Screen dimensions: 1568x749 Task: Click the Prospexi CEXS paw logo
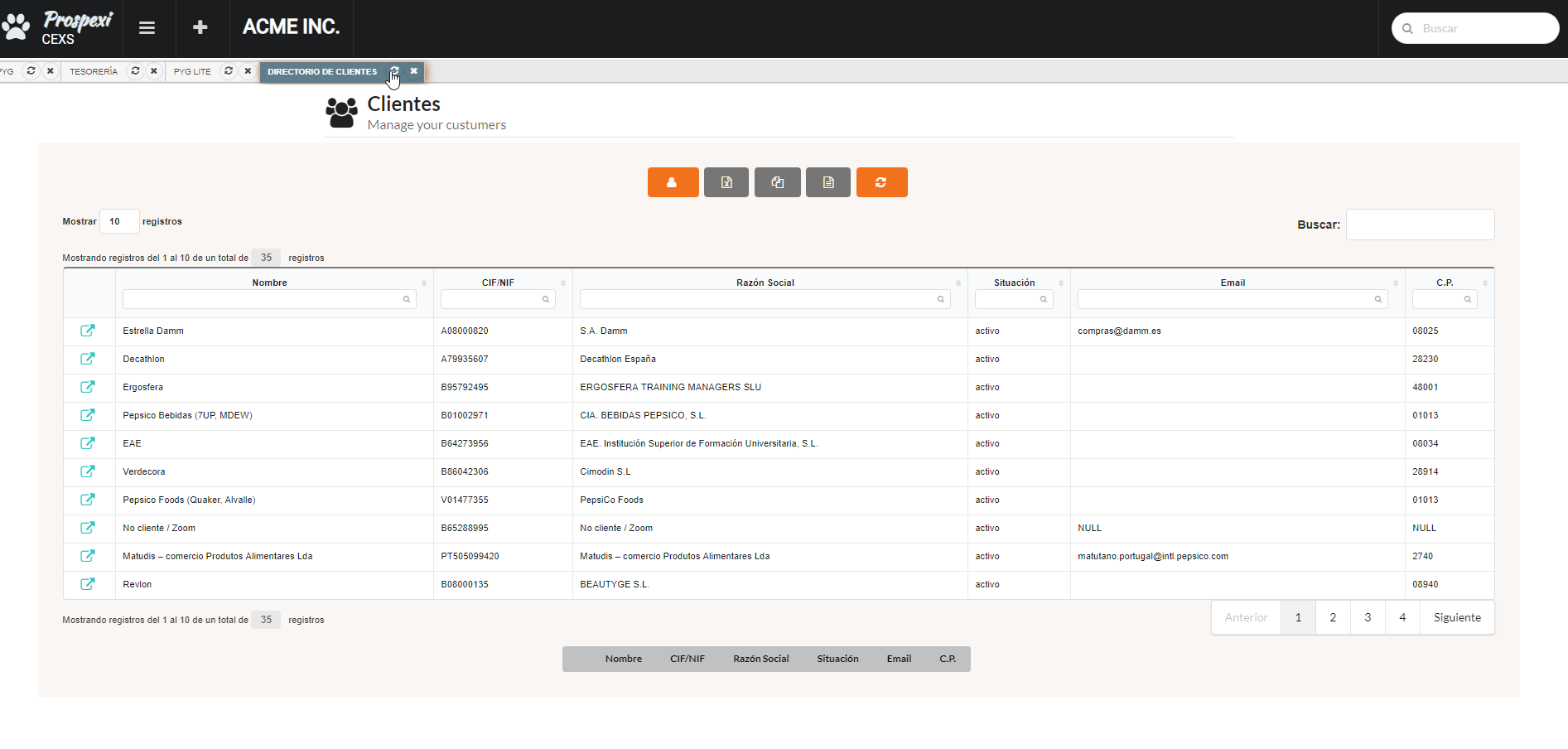[58, 27]
